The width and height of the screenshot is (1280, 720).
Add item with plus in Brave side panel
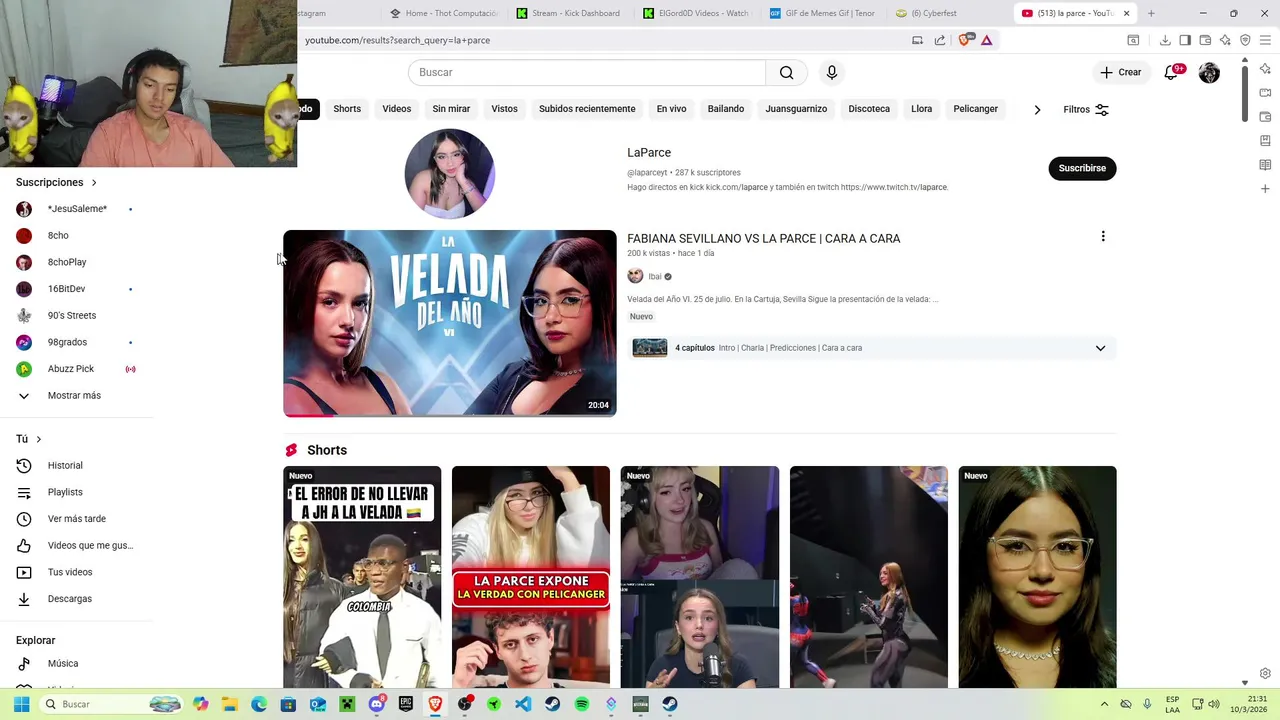1265,189
